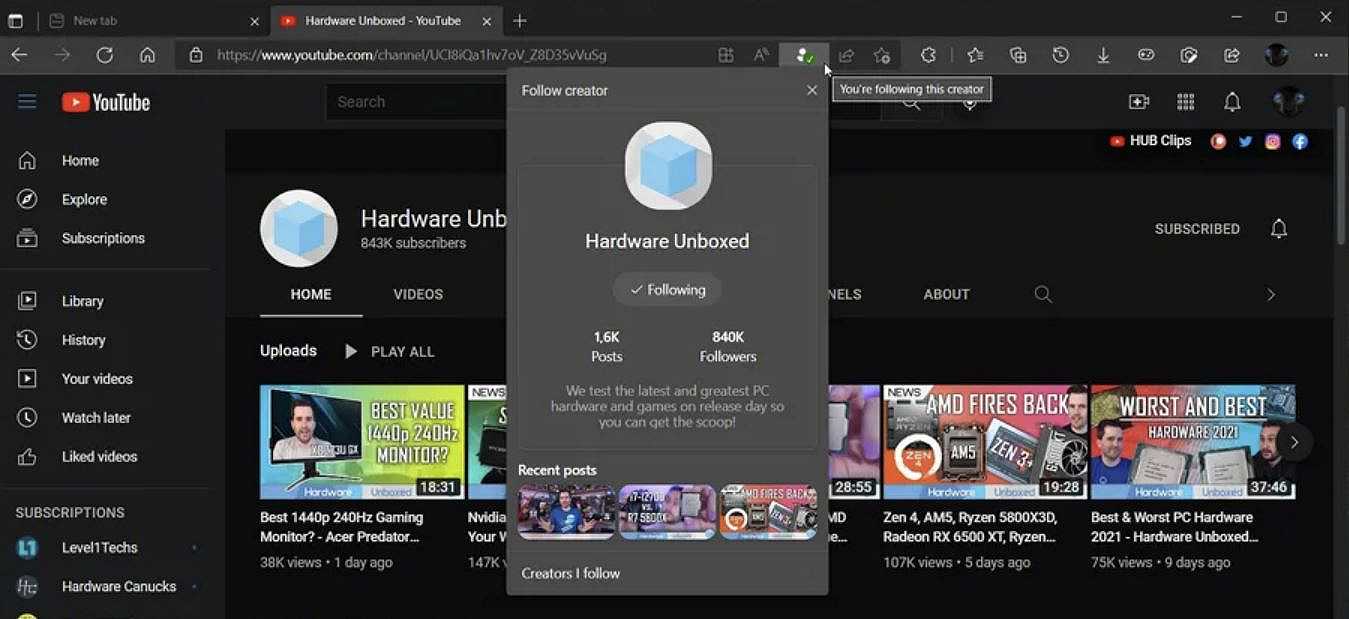
Task: Click the toolbar Share icon
Action: [1232, 56]
